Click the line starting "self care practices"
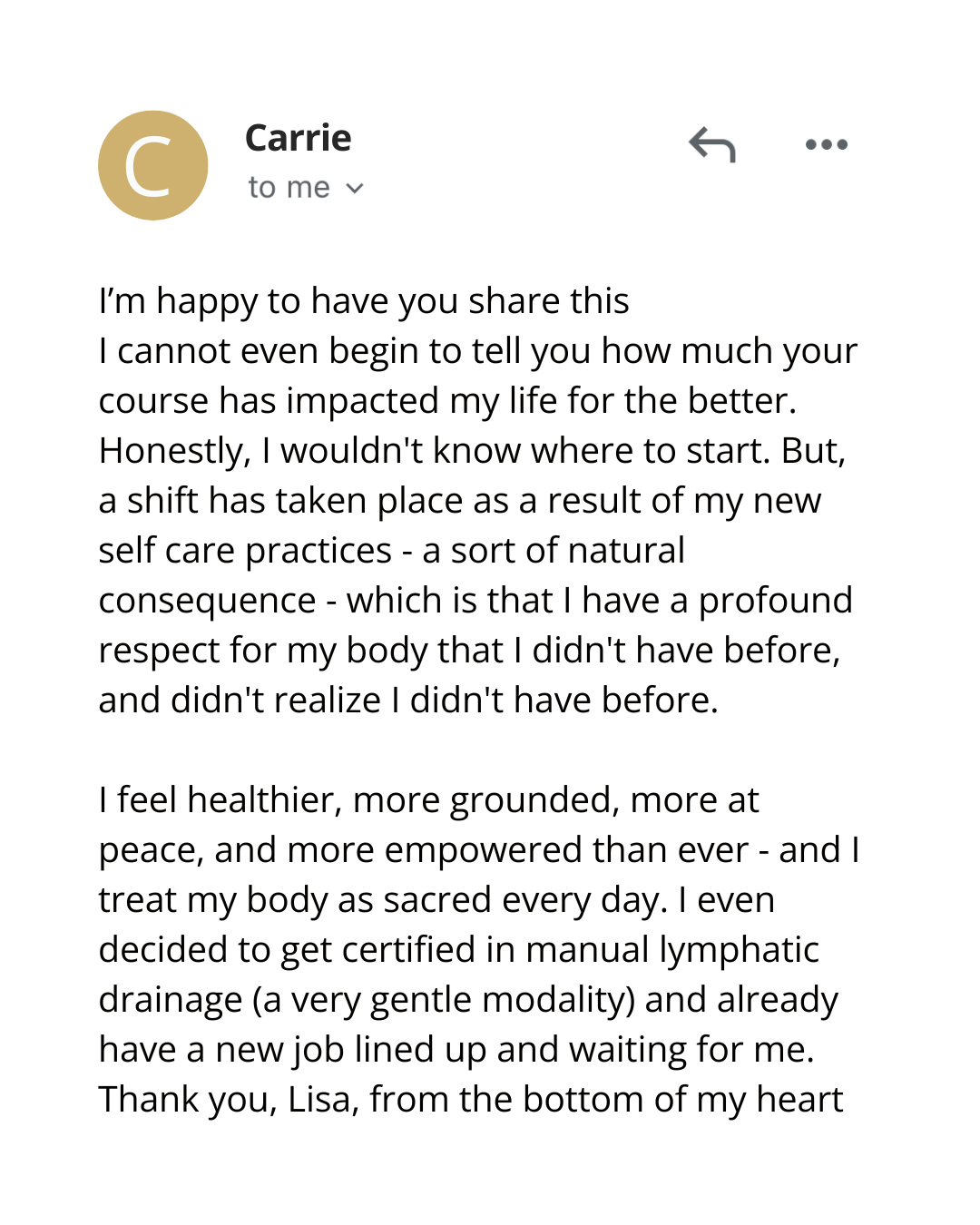 coord(391,551)
